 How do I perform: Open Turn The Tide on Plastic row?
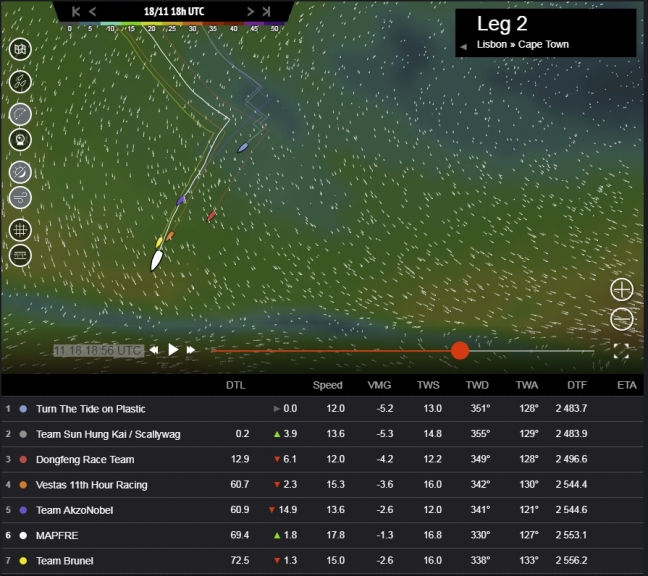coord(322,409)
